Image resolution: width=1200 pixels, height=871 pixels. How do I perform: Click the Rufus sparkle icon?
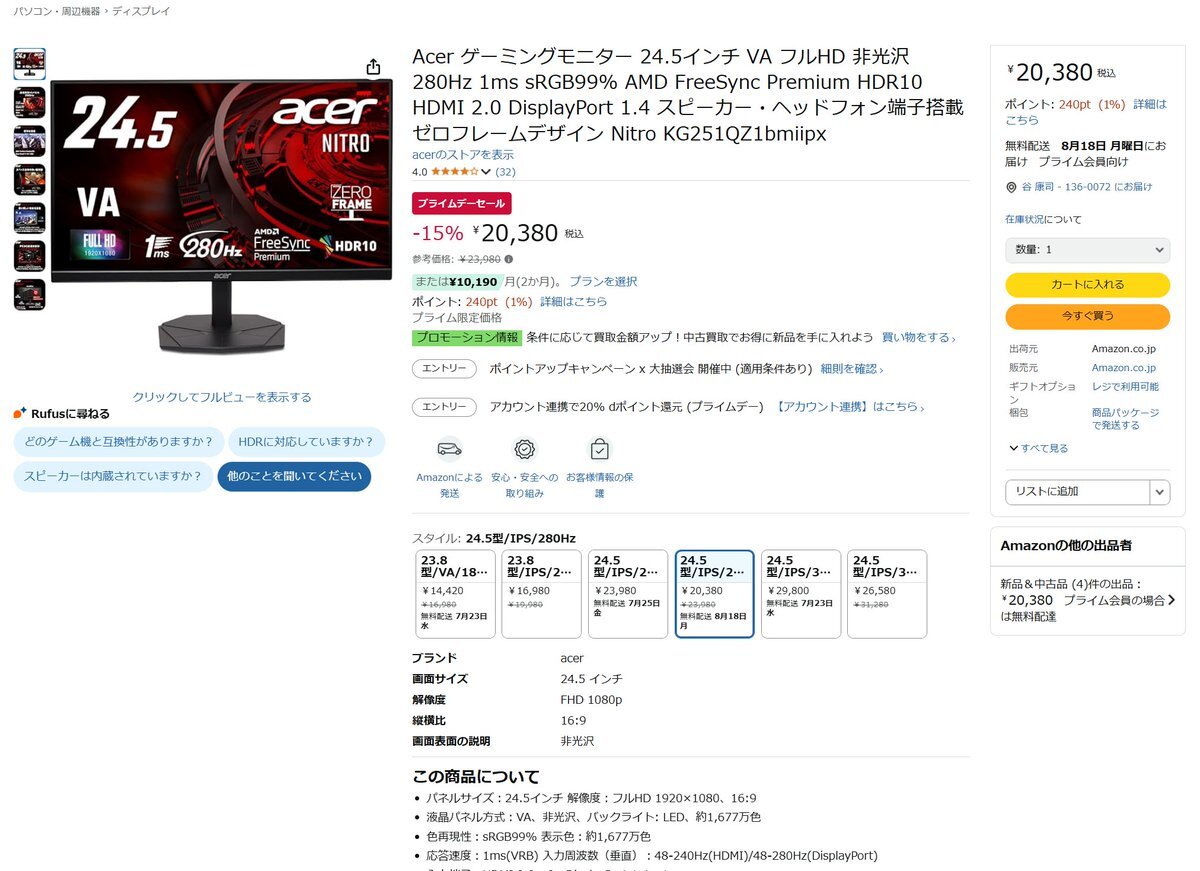coord(20,413)
